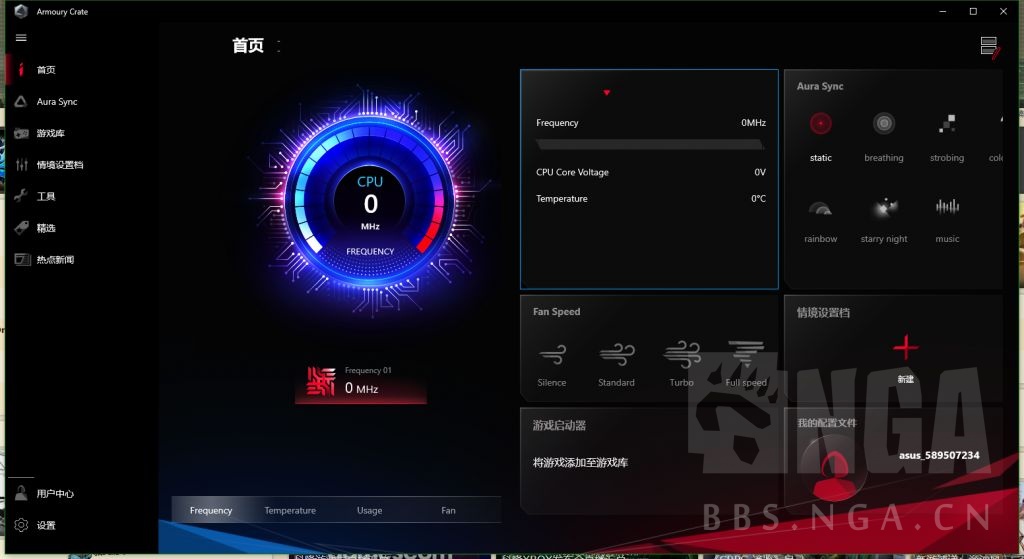Screen dimensions: 1024x559
Task: Click the Frequency progress bar
Action: pyautogui.click(x=650, y=144)
